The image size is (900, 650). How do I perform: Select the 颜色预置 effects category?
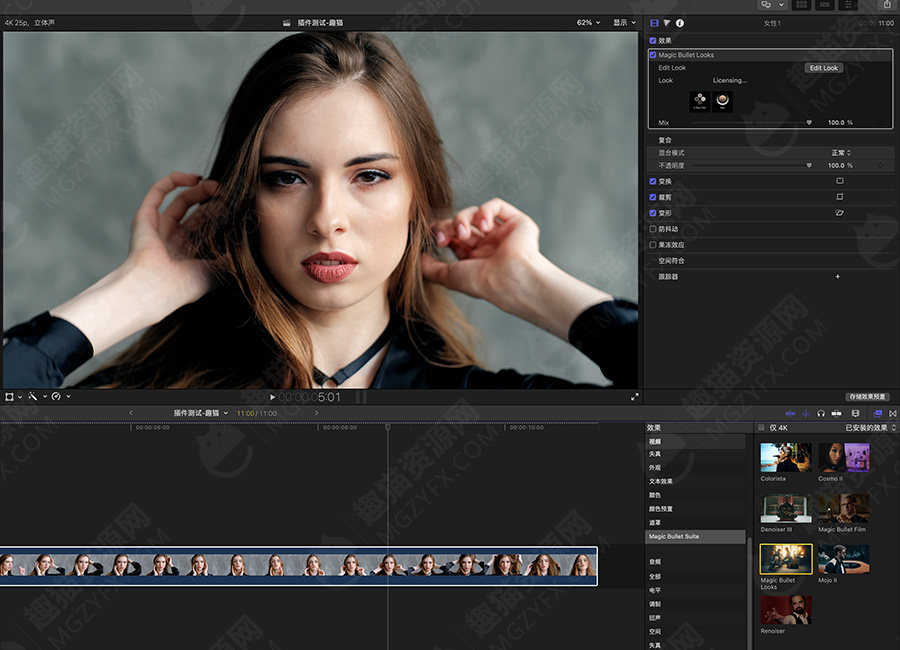[x=662, y=508]
